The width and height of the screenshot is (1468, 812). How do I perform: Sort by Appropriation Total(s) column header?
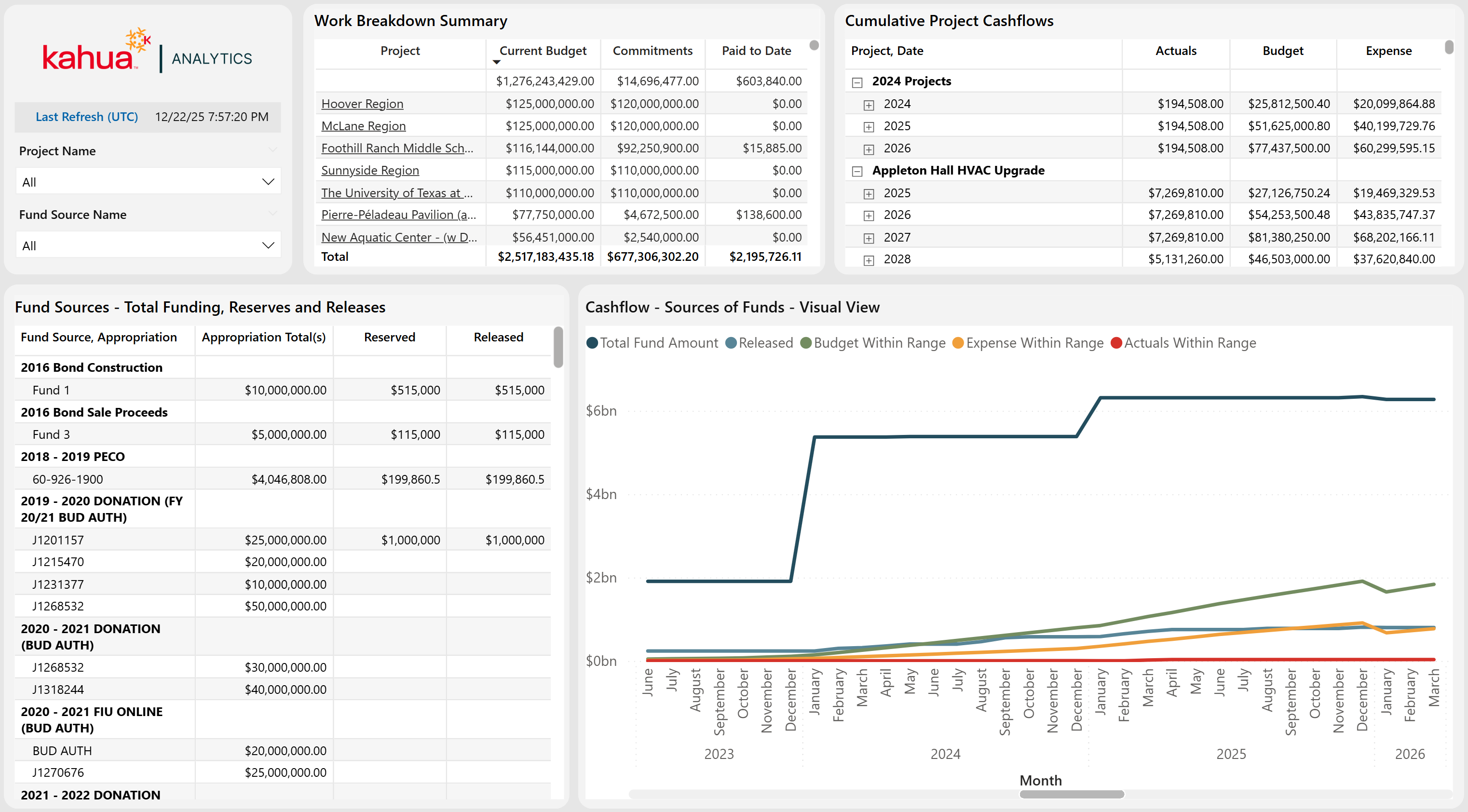(x=263, y=338)
